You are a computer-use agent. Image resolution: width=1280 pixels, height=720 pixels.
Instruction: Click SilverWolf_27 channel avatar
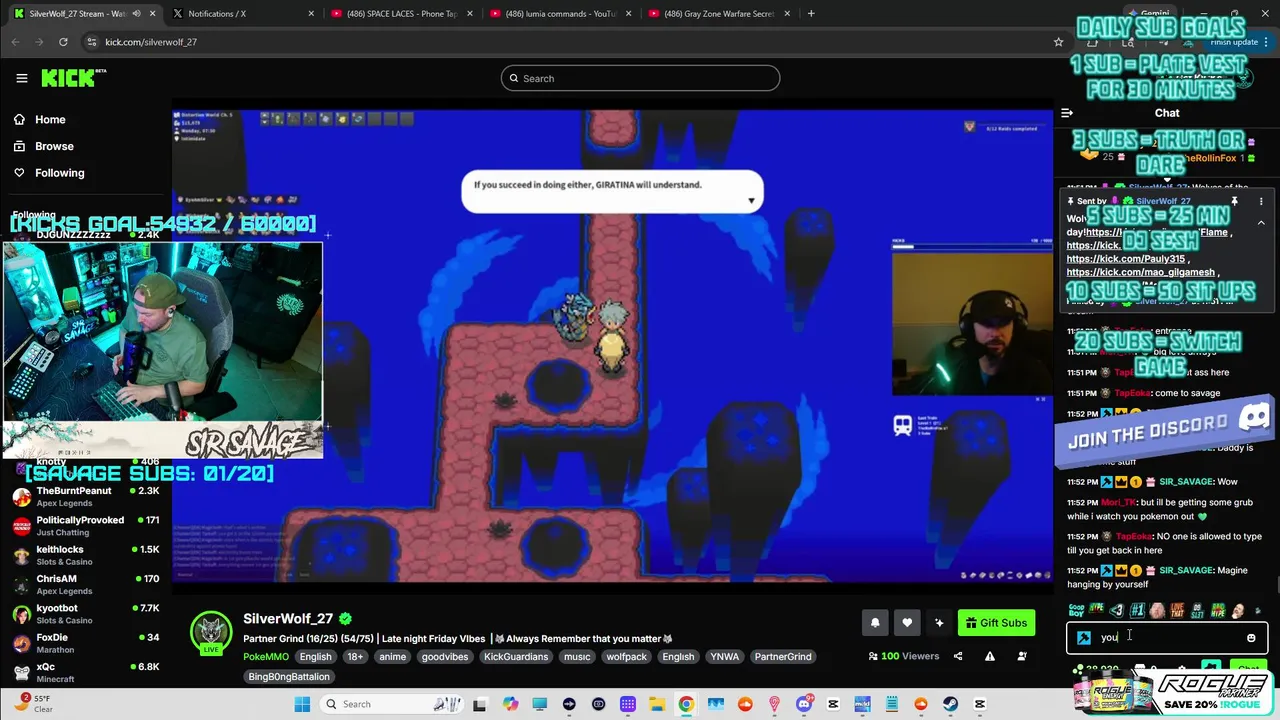click(211, 632)
